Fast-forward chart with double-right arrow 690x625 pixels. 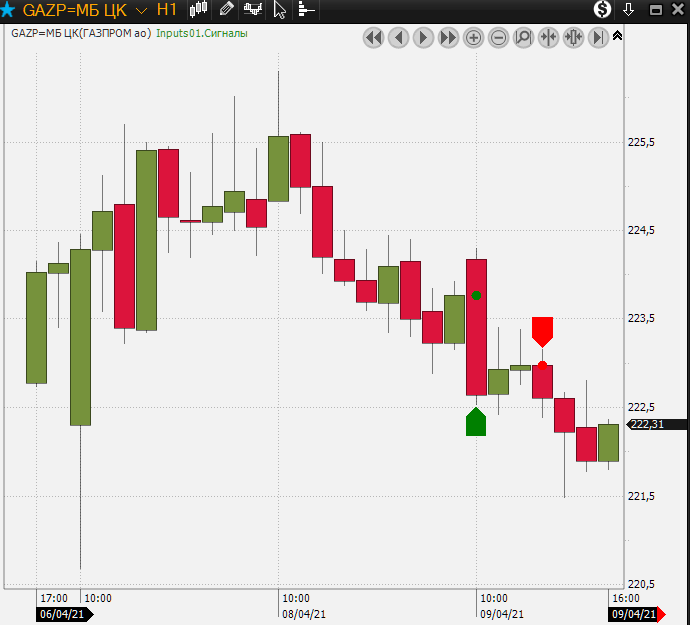click(x=448, y=38)
